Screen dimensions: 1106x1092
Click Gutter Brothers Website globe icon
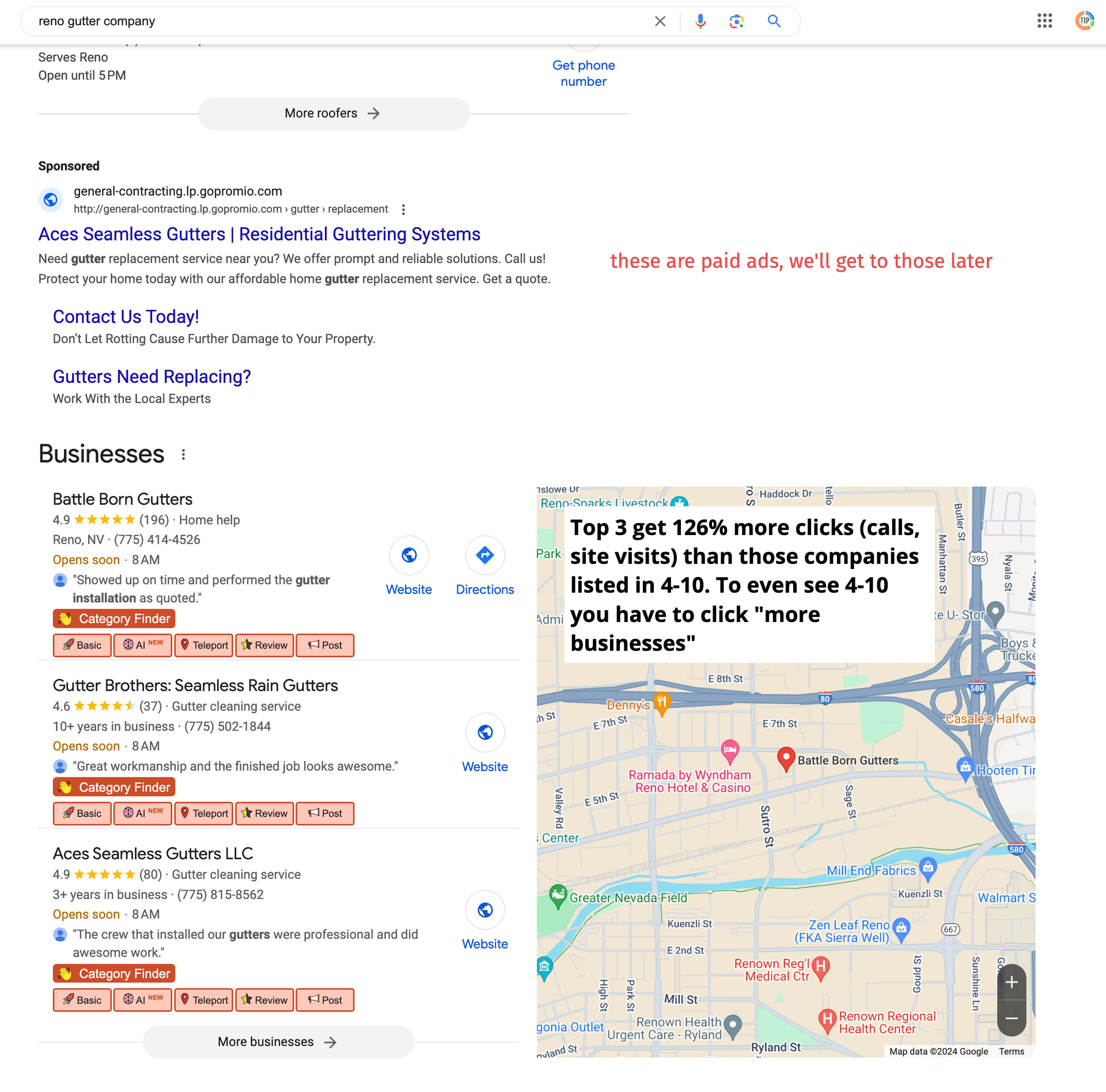[x=485, y=733]
